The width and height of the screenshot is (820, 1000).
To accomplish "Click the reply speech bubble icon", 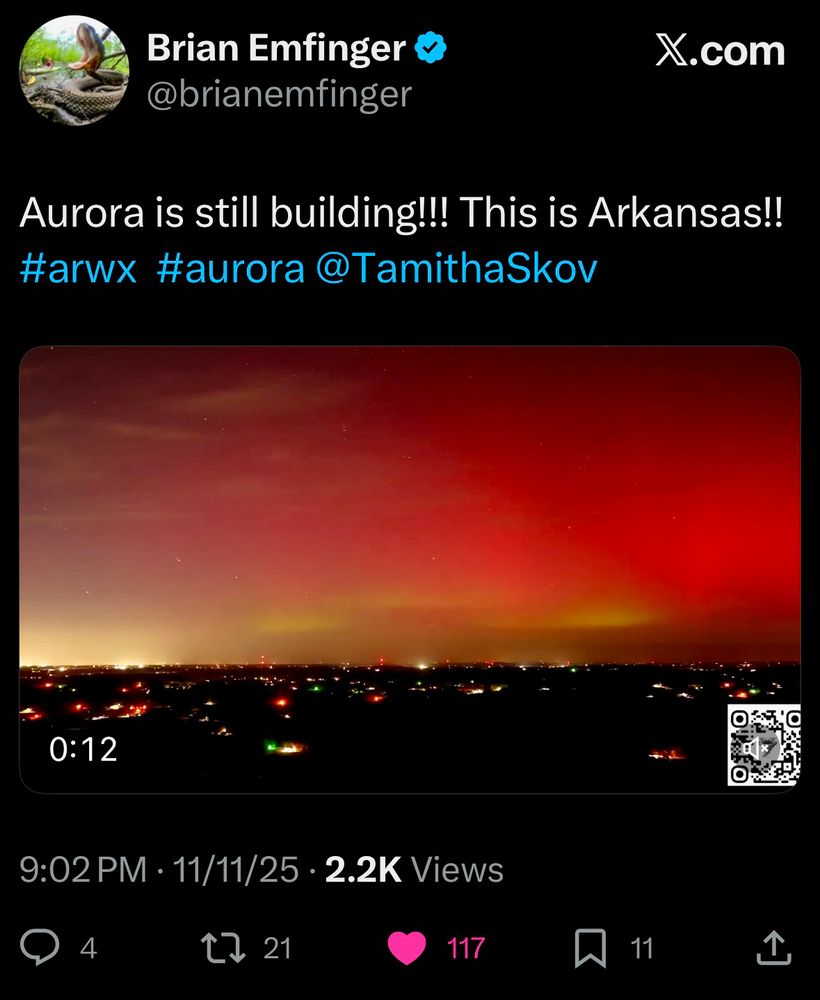I will tap(40, 947).
